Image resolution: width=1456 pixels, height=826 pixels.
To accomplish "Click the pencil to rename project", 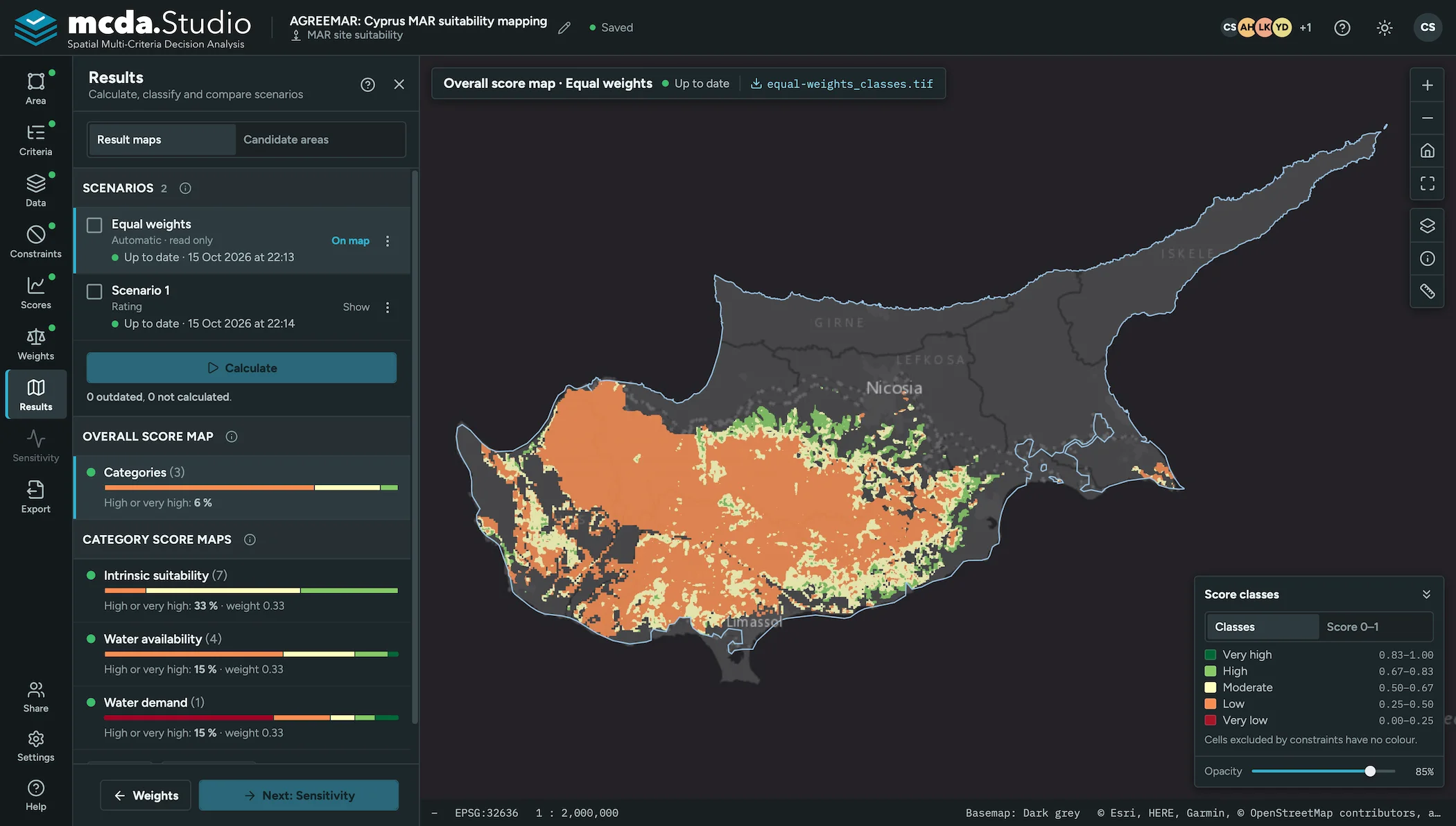I will coord(564,28).
